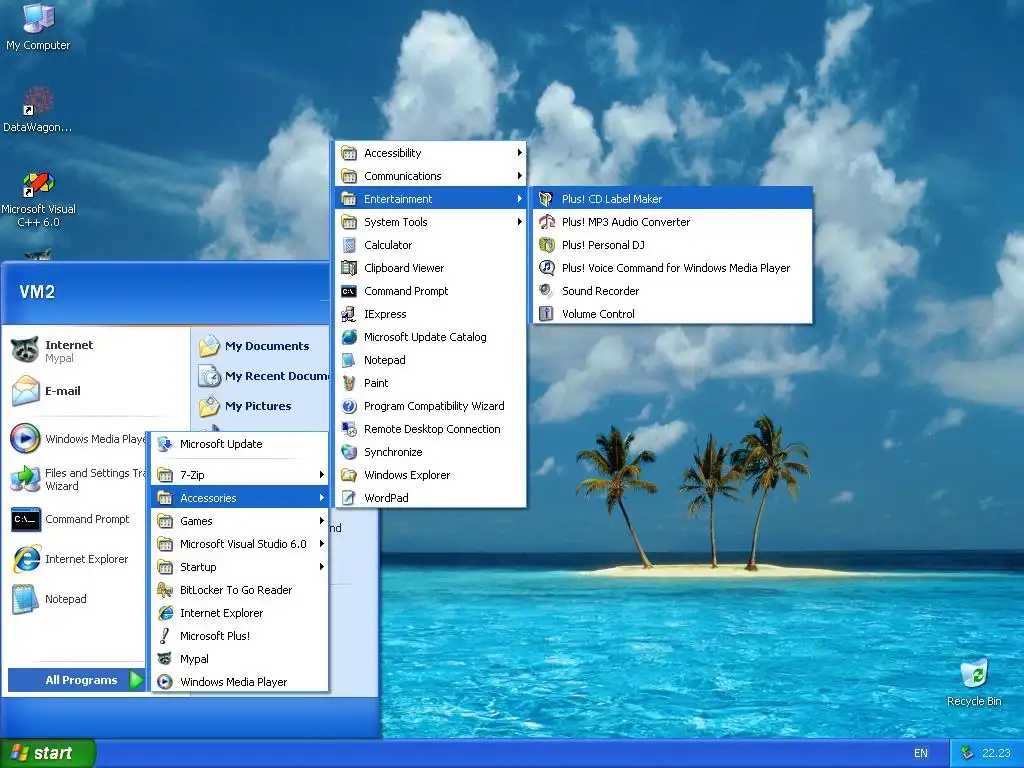
Task: Click the tray icon beside the clock
Action: [967, 753]
